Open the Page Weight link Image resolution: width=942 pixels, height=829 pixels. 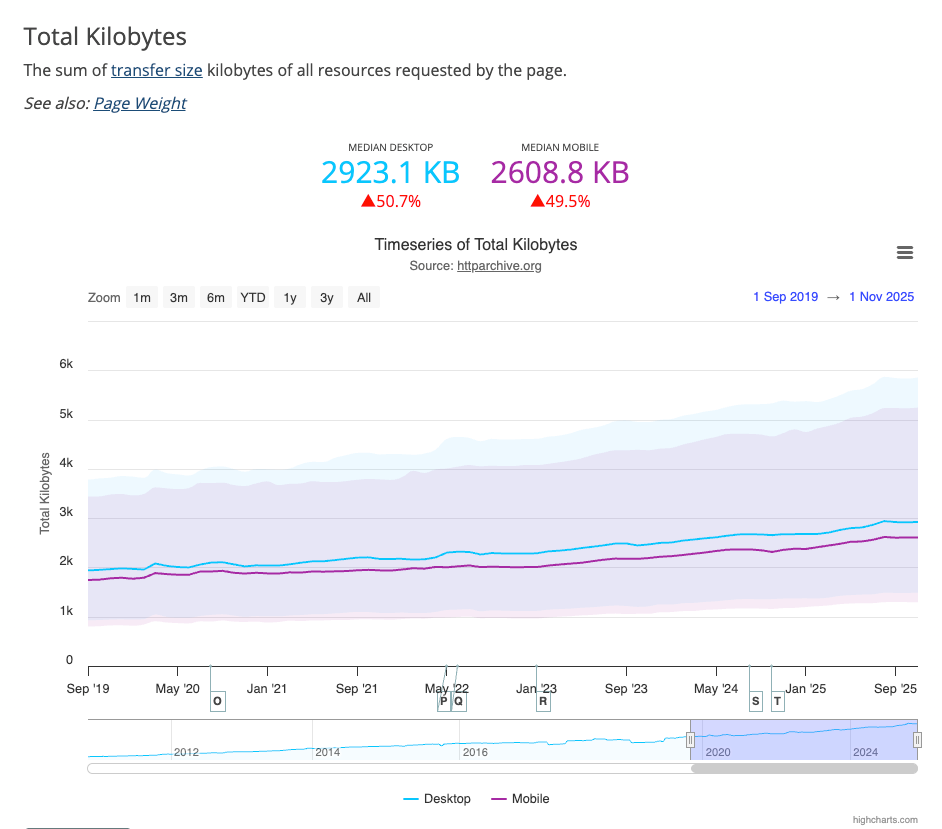[x=140, y=103]
